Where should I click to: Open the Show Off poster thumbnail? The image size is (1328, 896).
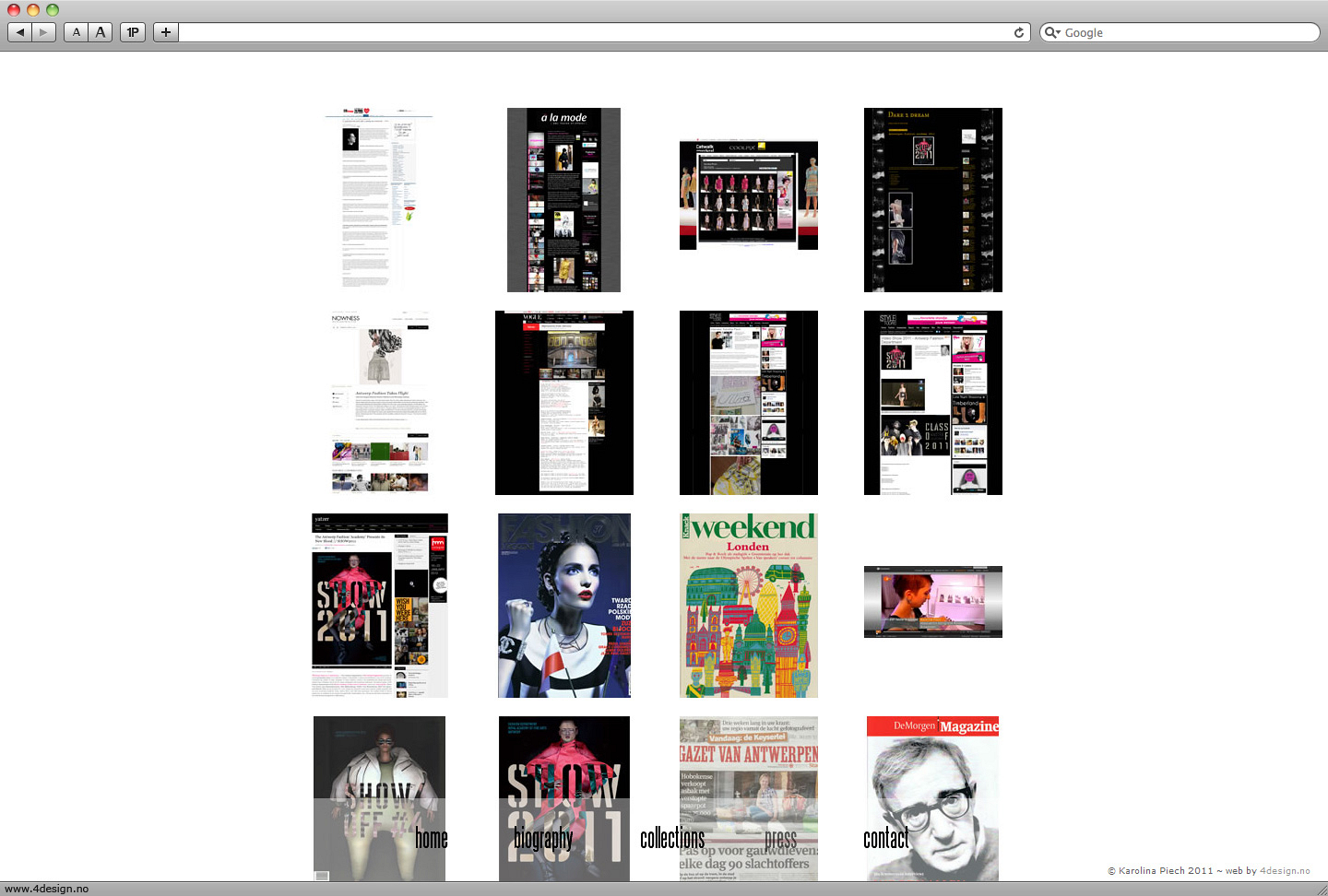tap(379, 798)
